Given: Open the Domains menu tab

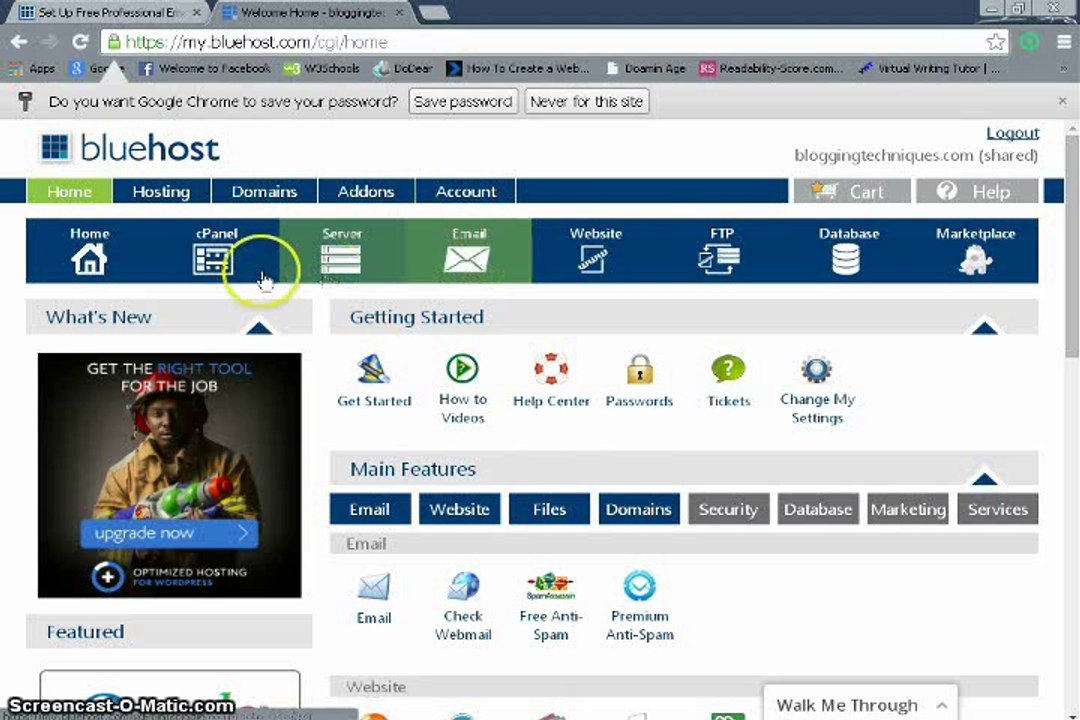Looking at the screenshot, I should (x=264, y=191).
